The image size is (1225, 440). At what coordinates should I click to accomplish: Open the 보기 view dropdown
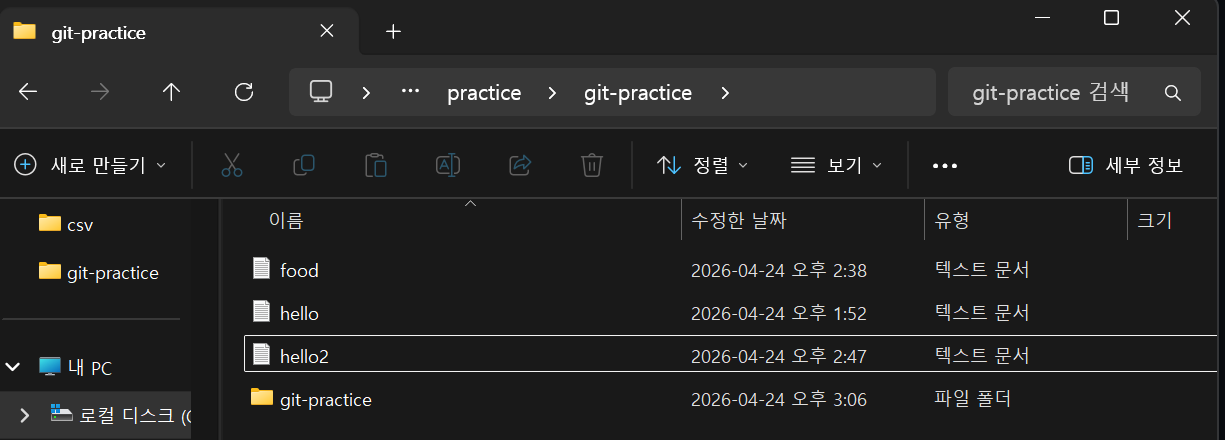(x=836, y=165)
